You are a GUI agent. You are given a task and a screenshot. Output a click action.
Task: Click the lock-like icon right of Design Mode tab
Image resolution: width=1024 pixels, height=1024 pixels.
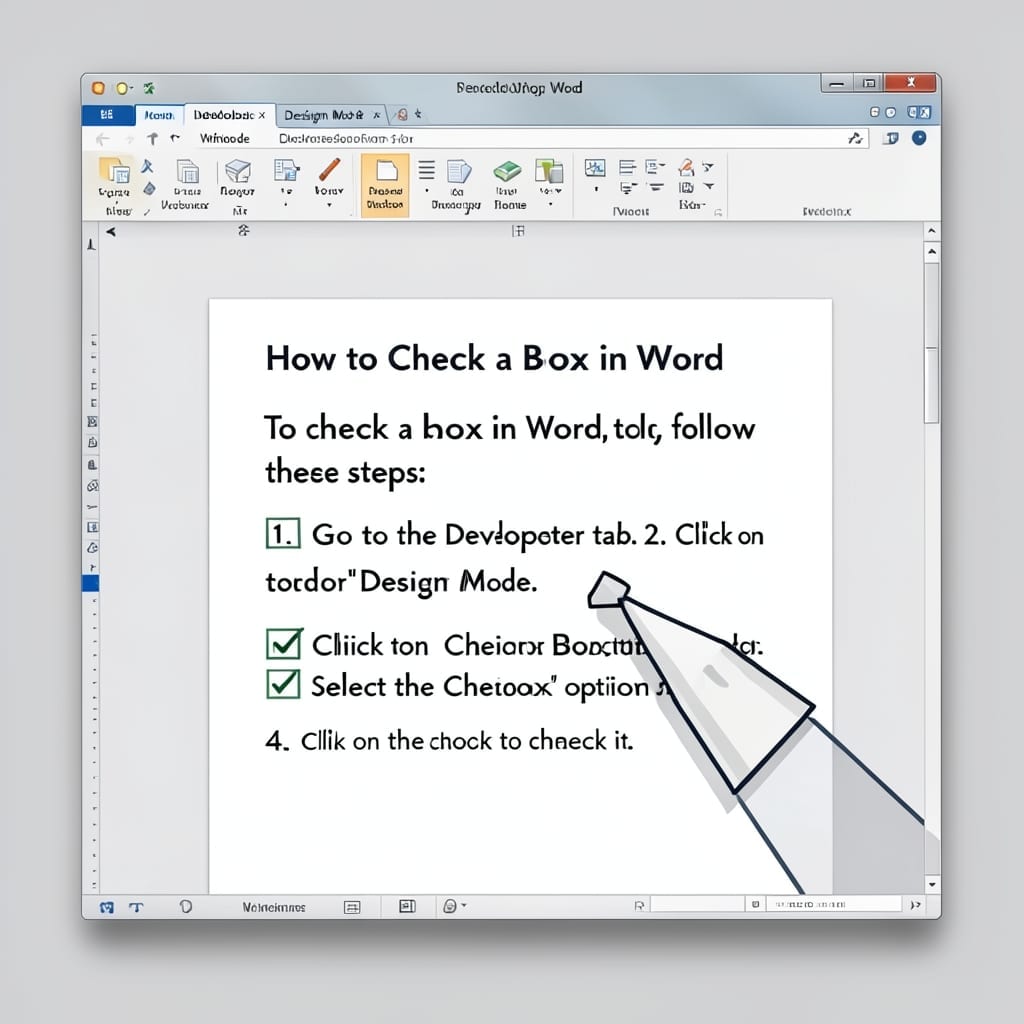click(402, 115)
